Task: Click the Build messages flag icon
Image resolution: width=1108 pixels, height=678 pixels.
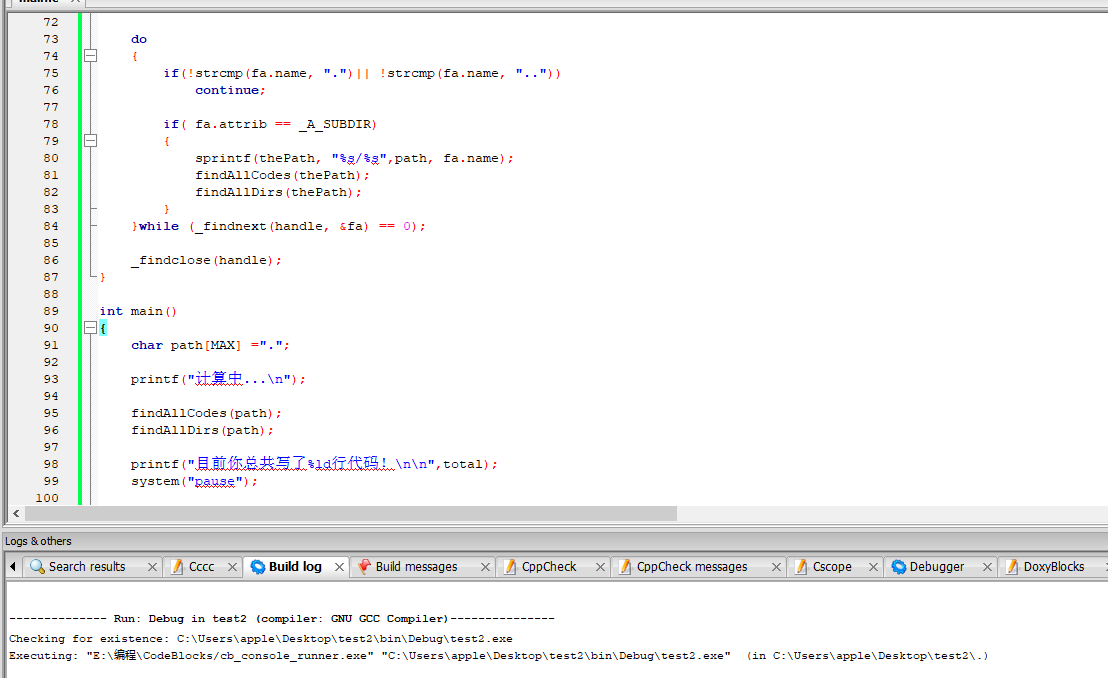Action: pos(364,566)
